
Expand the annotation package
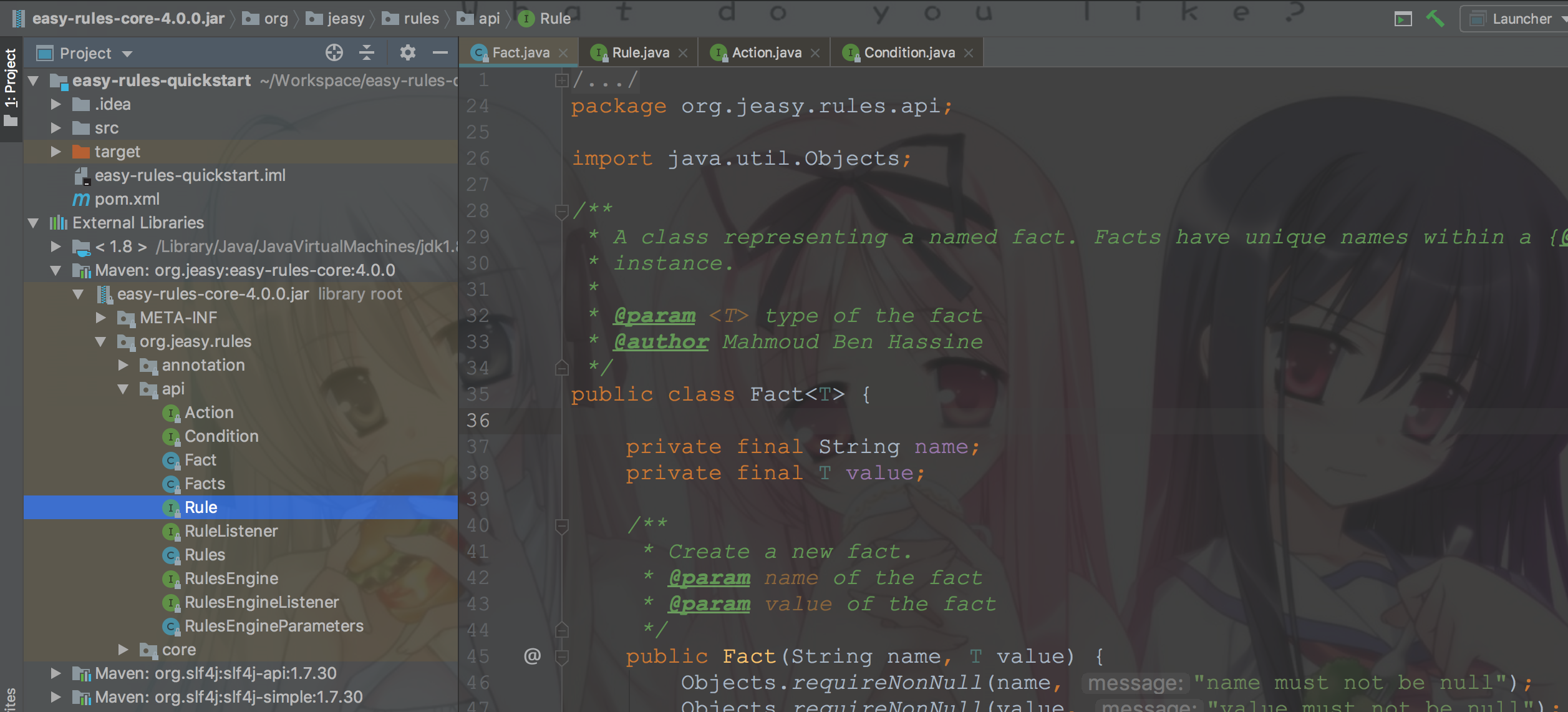click(x=123, y=365)
